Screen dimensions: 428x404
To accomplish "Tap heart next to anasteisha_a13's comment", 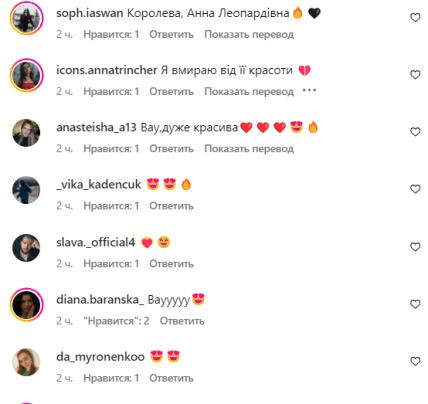I will pos(415,132).
